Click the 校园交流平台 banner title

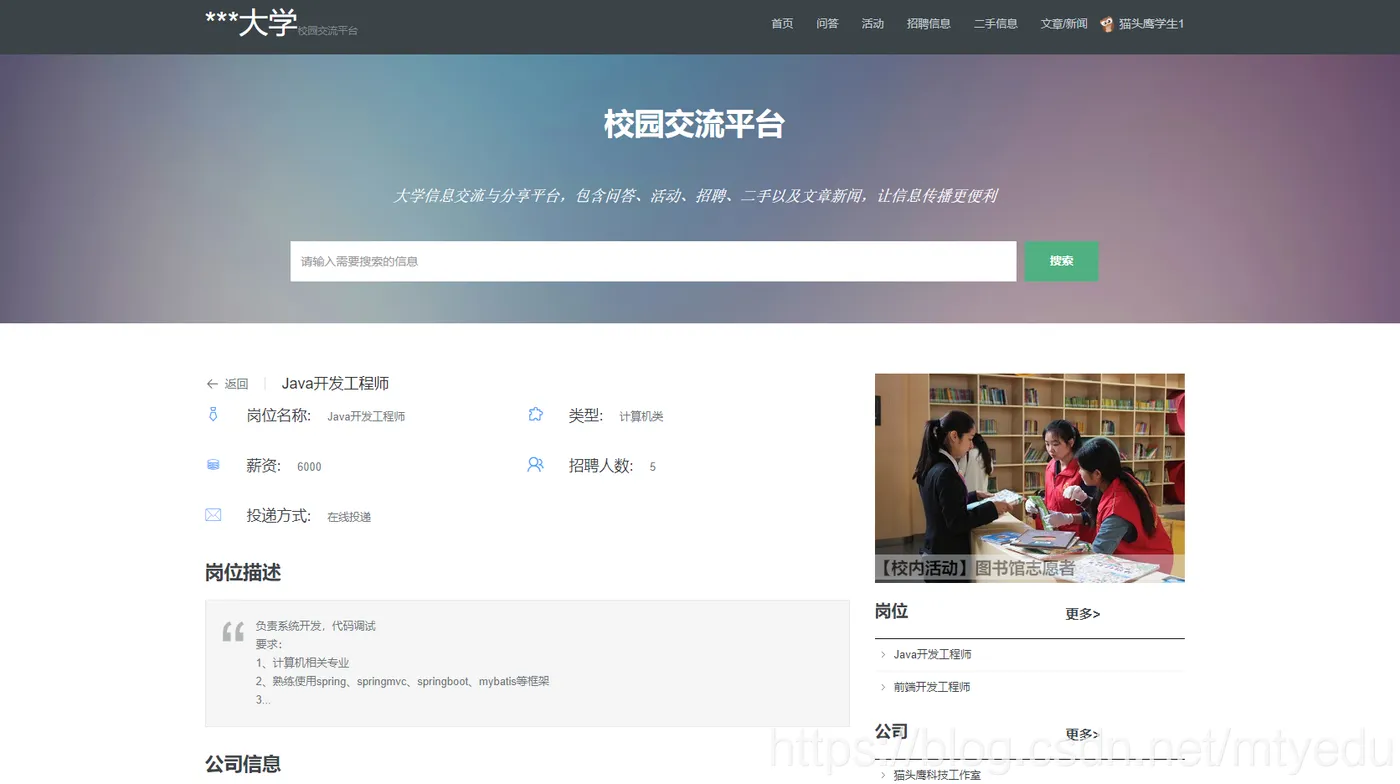(694, 125)
